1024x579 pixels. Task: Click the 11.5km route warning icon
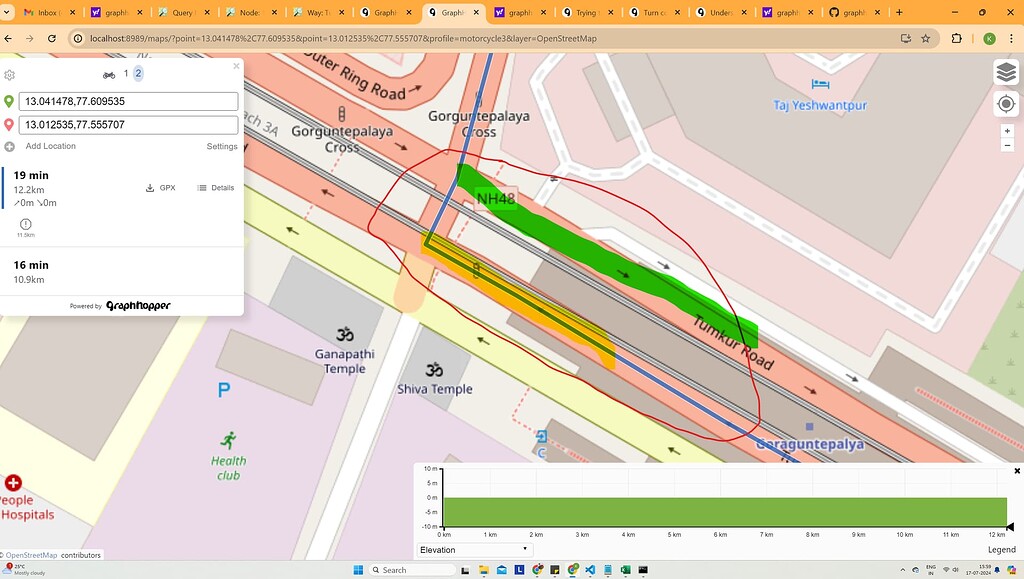pos(25,225)
